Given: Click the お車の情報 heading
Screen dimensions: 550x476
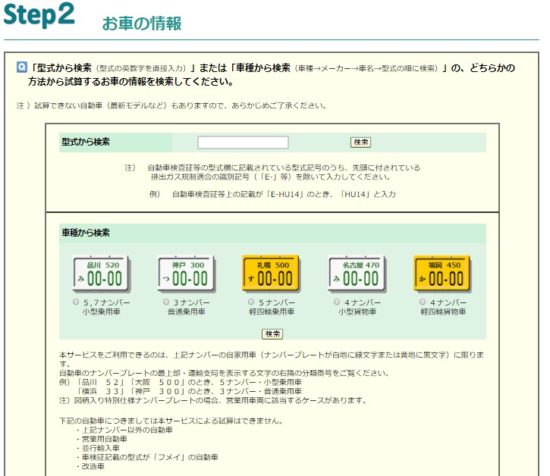Looking at the screenshot, I should [142, 24].
